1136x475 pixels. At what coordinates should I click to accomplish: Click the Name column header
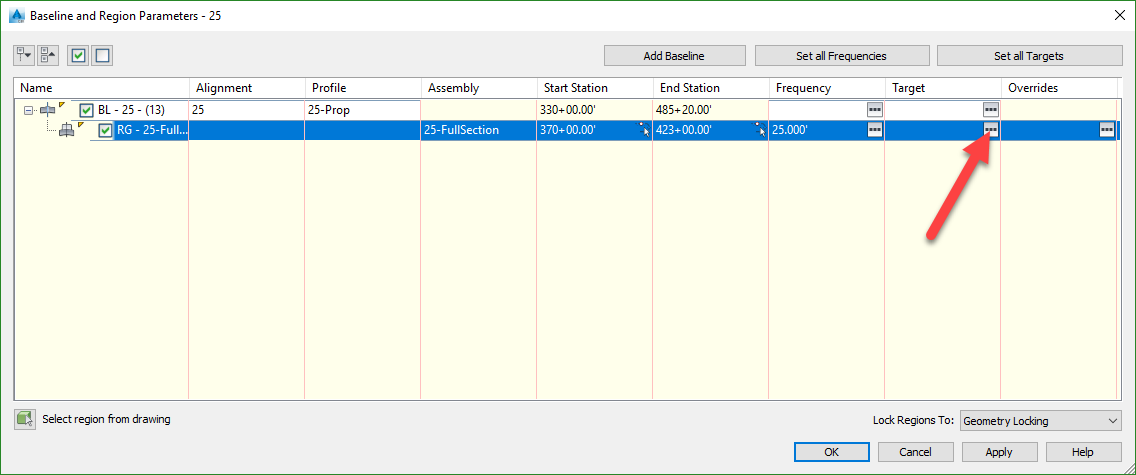coord(101,88)
